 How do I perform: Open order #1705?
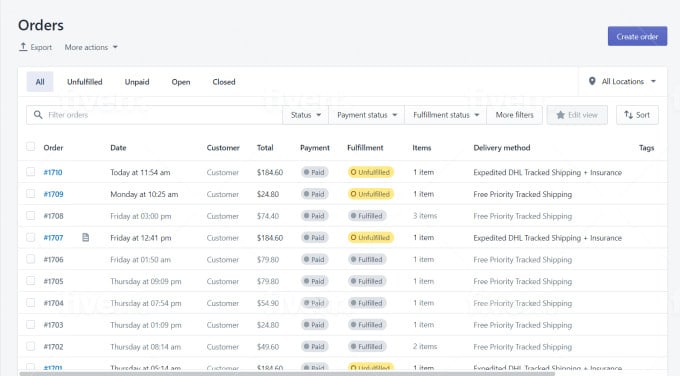(x=53, y=281)
